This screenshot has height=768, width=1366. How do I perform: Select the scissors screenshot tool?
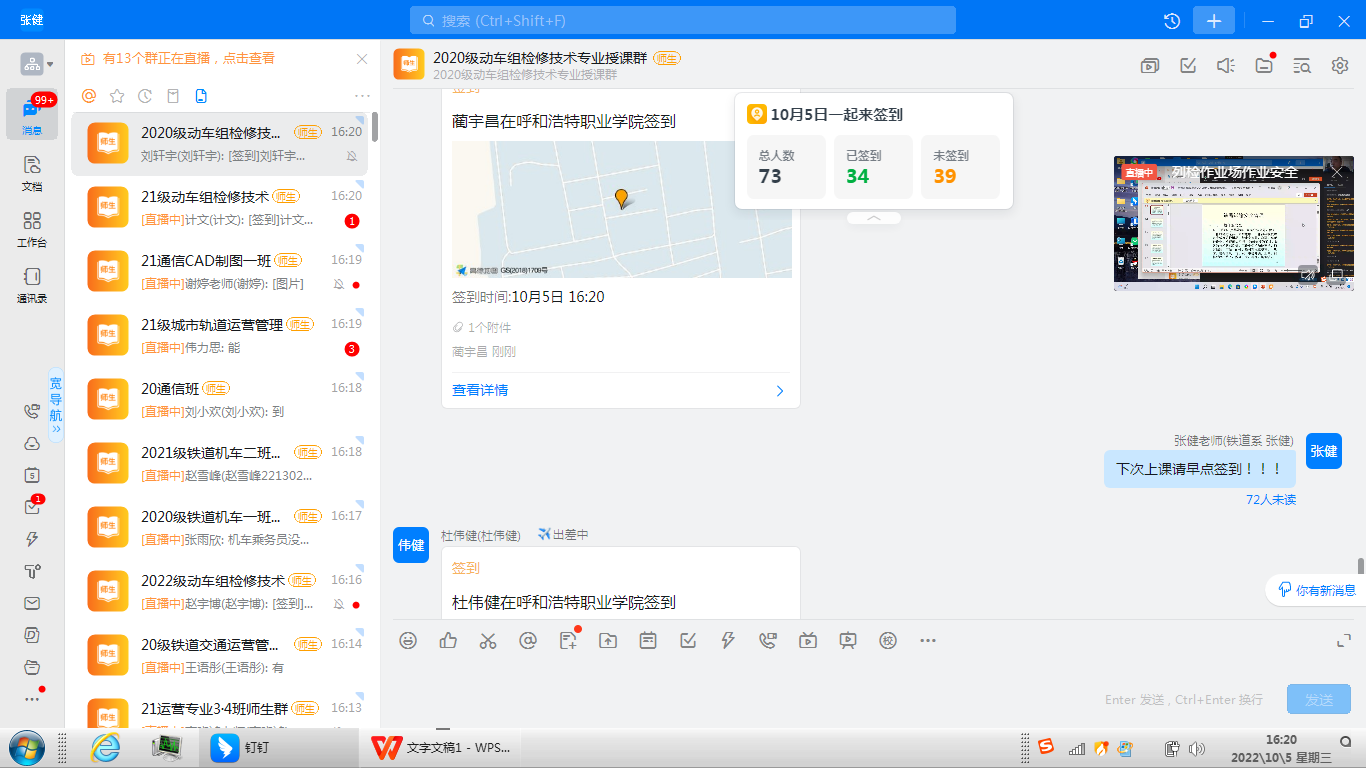click(488, 640)
